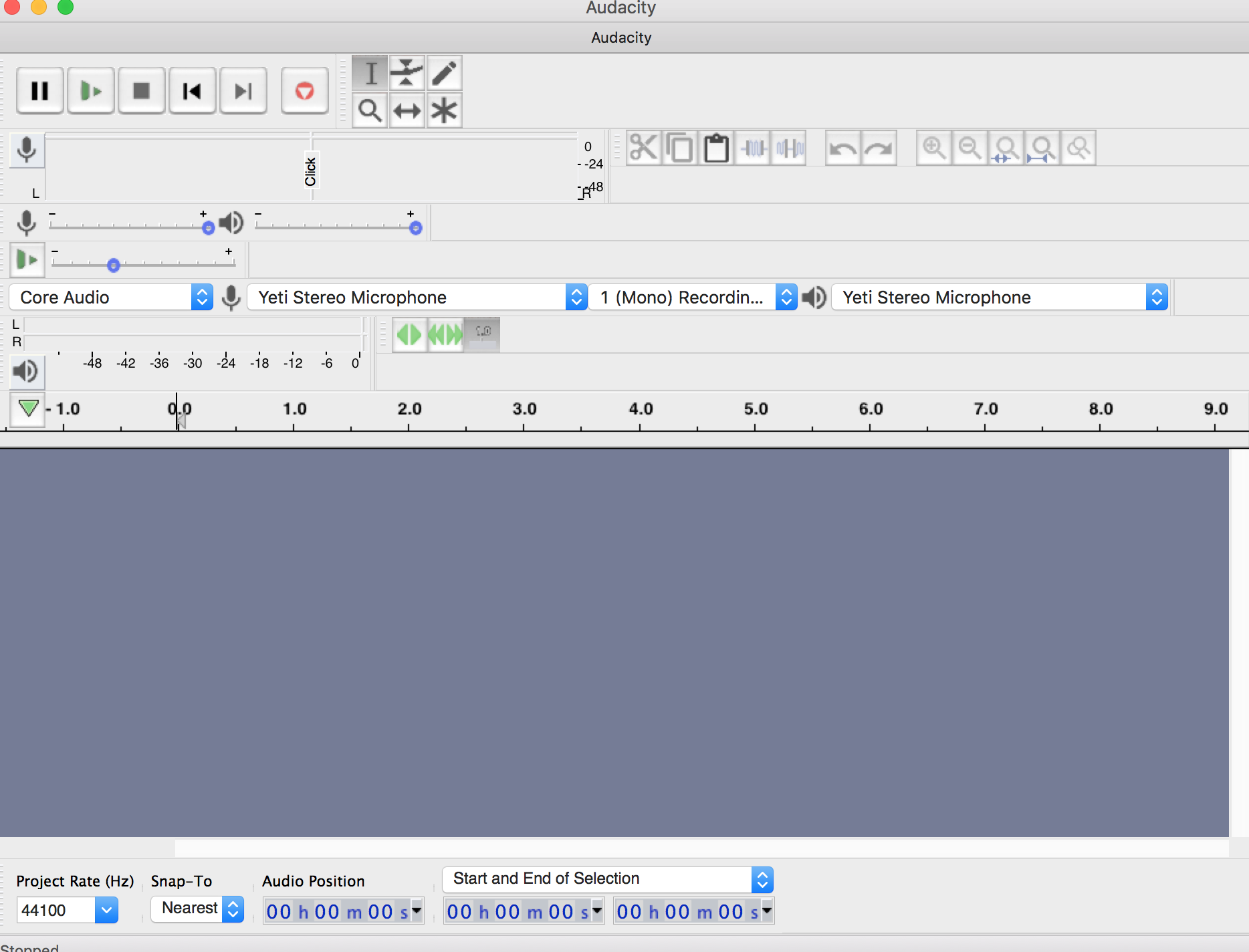Click the playback meter dB scale
1249x952 pixels.
click(209, 362)
